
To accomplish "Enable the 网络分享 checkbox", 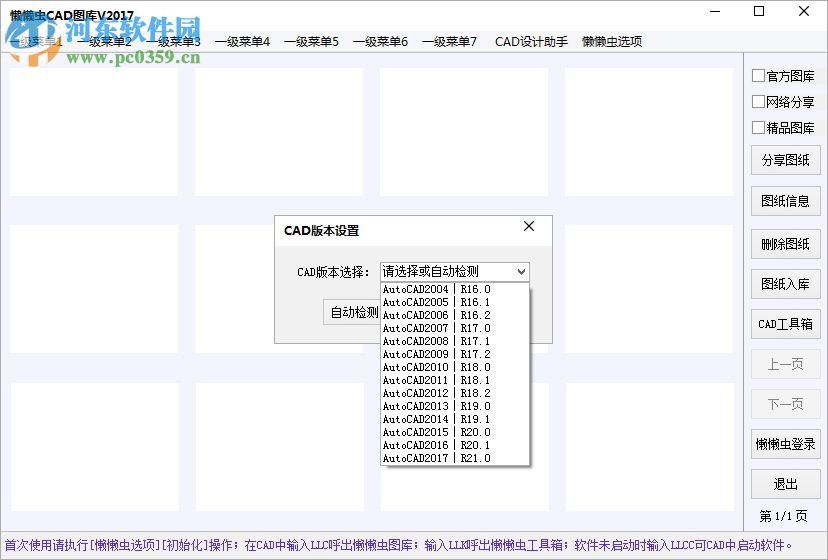I will (758, 101).
